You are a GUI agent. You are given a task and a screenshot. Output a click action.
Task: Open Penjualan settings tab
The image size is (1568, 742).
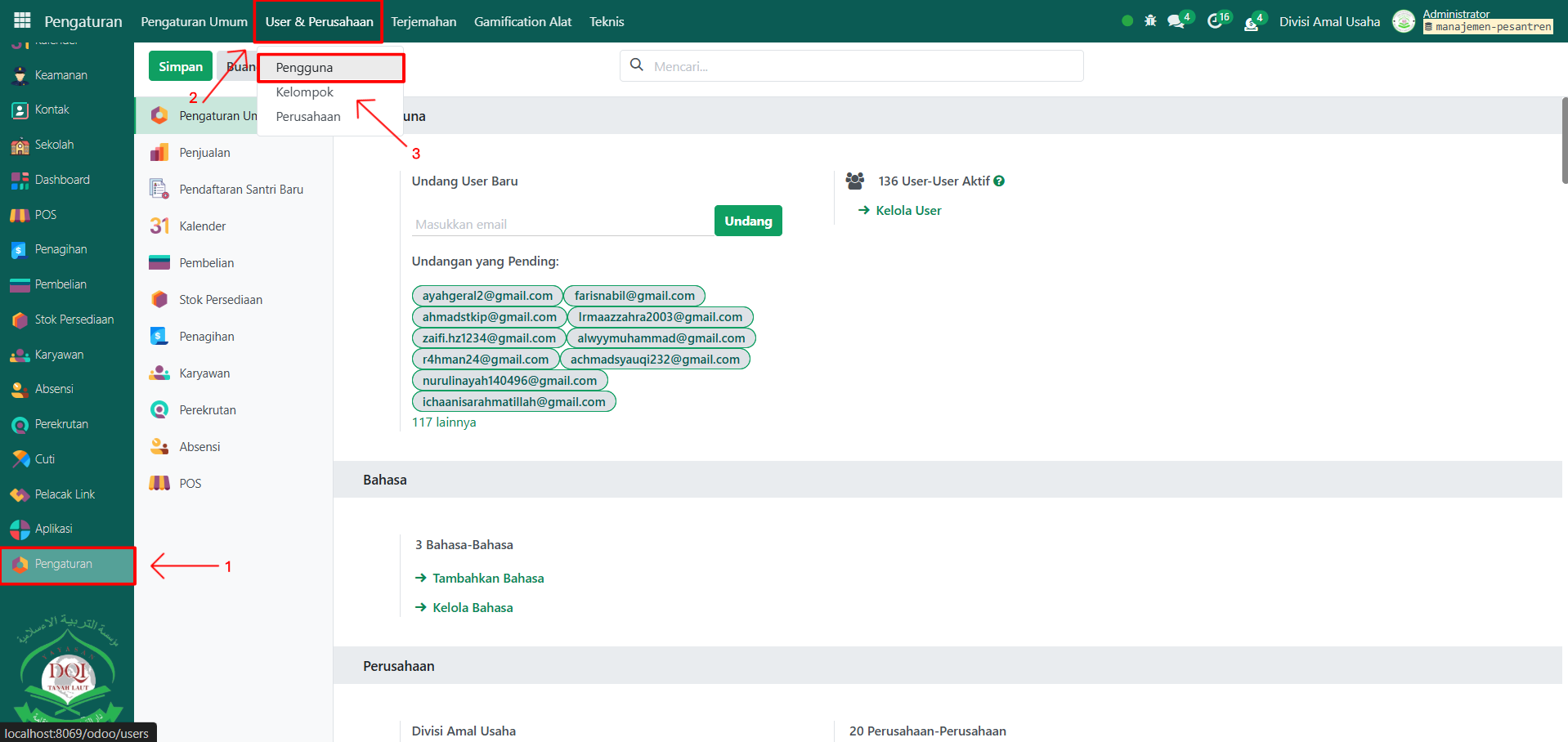click(204, 153)
